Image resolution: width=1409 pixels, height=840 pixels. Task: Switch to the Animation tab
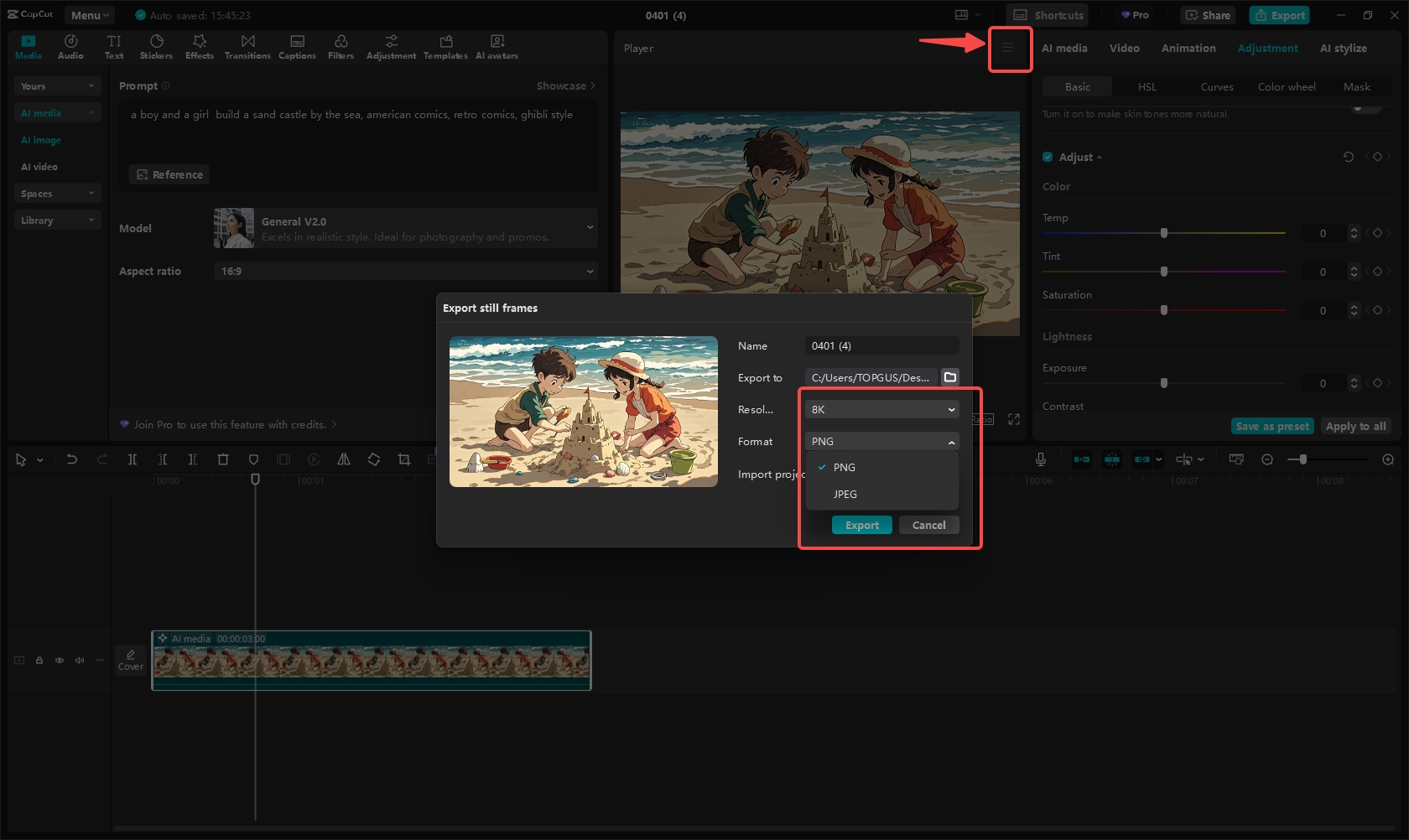point(1188,49)
